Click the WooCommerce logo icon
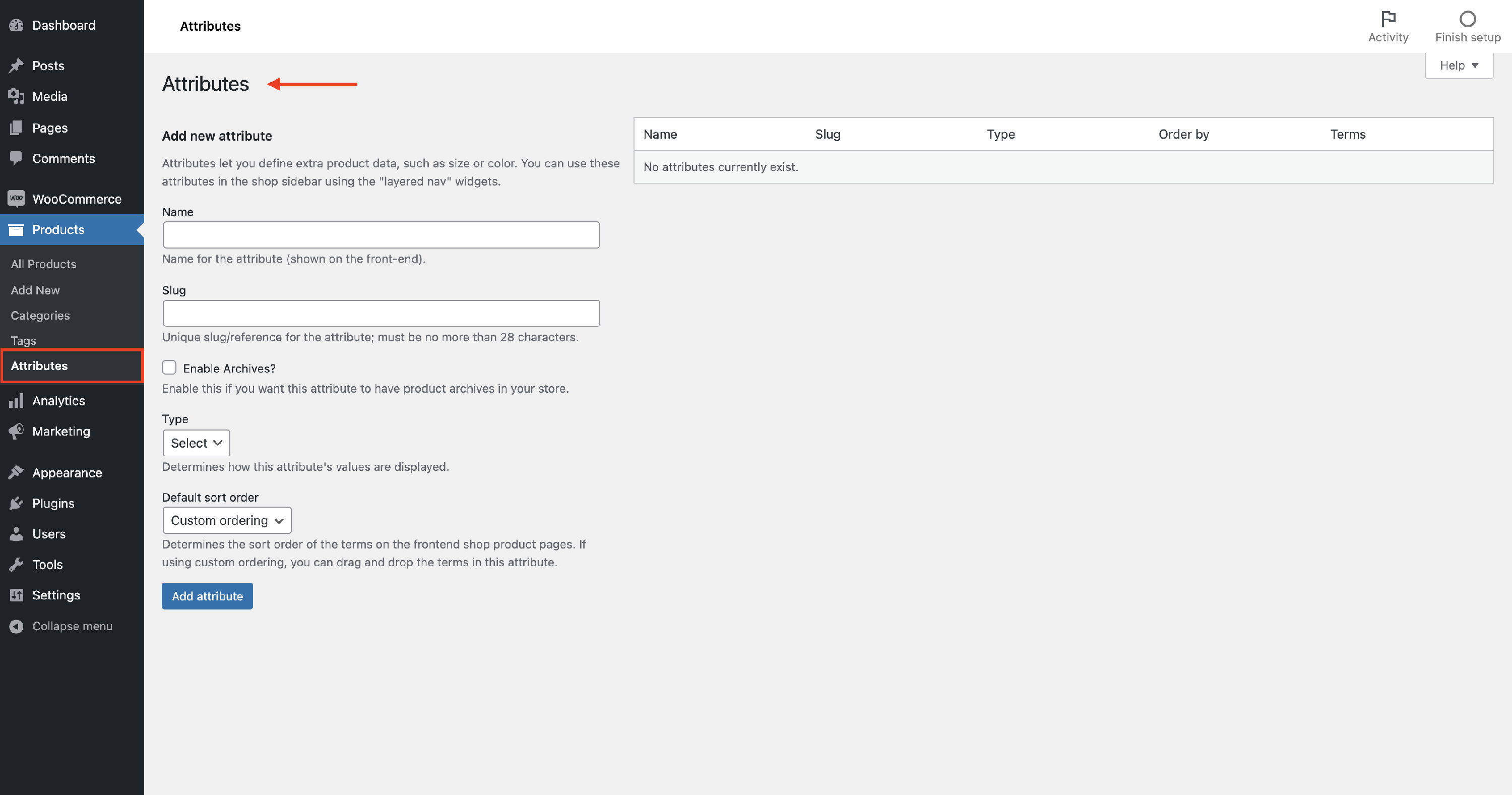1512x795 pixels. point(17,199)
